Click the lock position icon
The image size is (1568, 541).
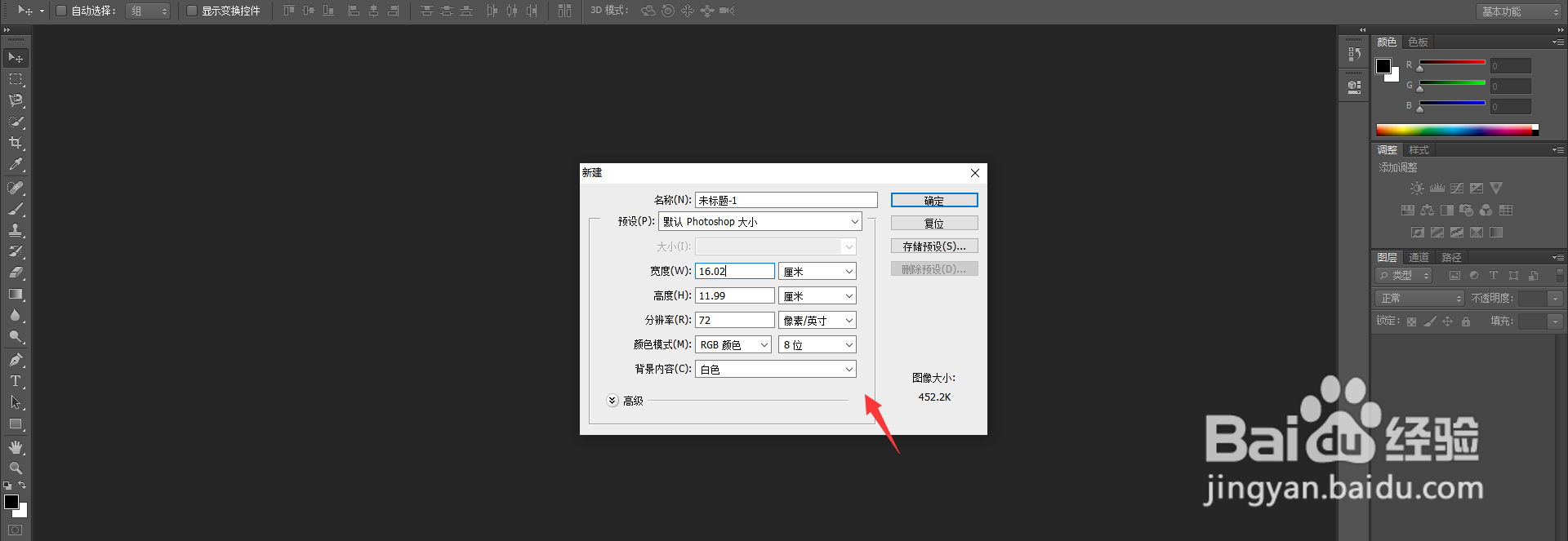[1448, 321]
